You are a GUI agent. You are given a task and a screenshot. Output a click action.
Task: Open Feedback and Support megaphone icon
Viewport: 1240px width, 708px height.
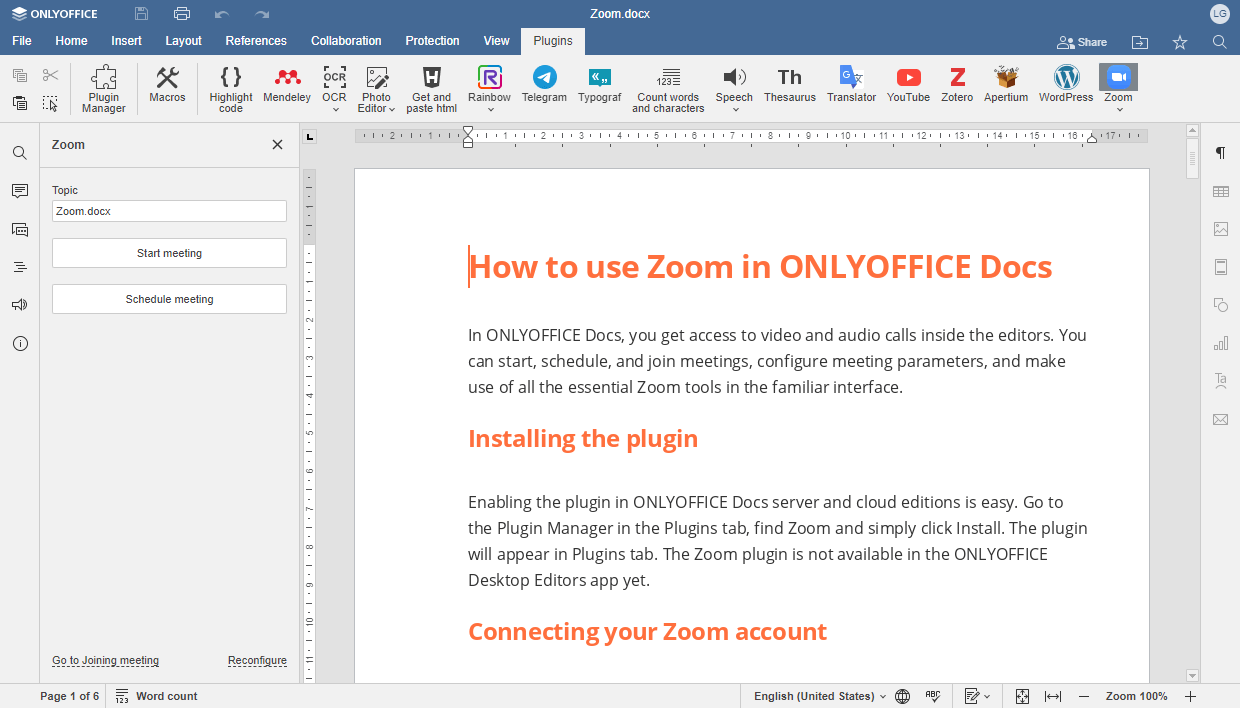[x=20, y=305]
